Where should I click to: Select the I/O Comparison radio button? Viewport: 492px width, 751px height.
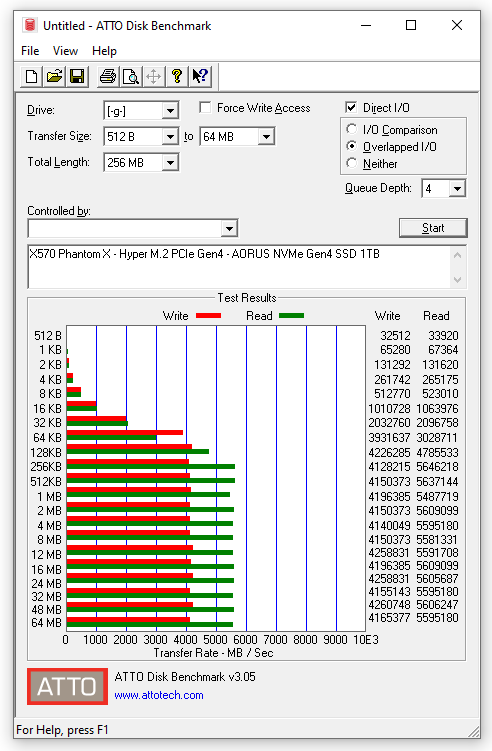point(352,129)
